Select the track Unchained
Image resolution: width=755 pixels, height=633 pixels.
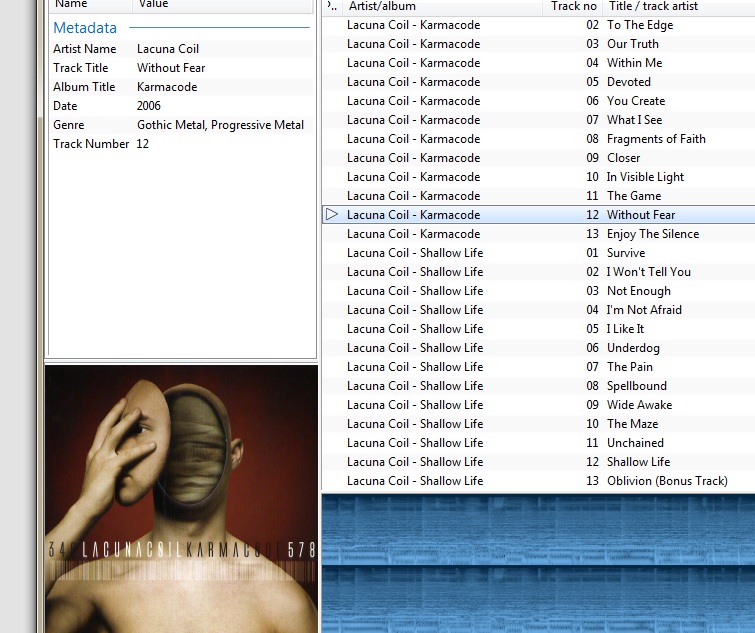pyautogui.click(x=538, y=443)
